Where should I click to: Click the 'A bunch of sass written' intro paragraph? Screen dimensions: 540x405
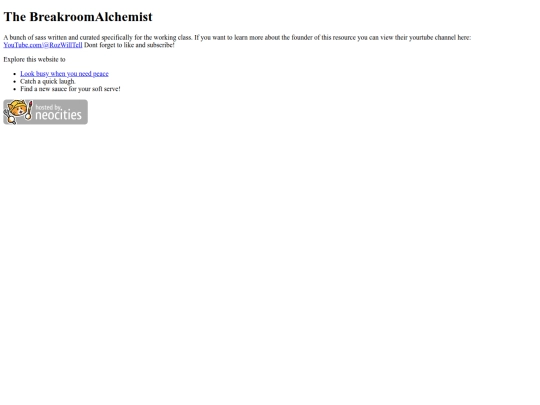(237, 41)
